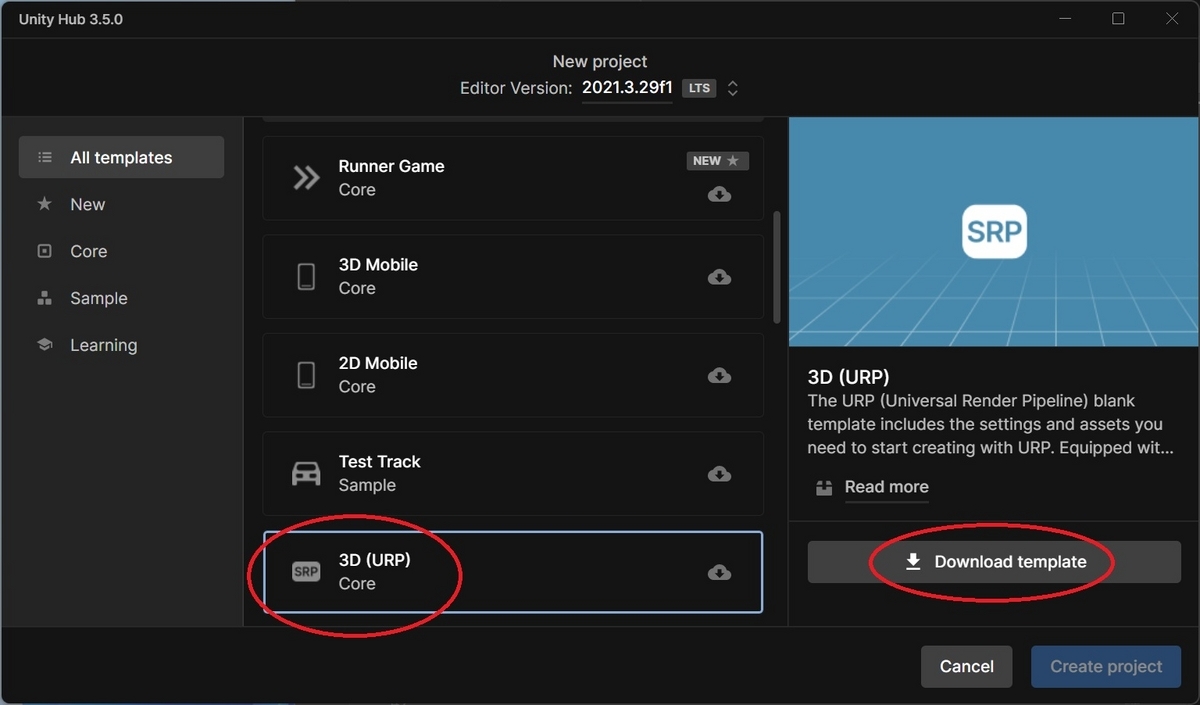Select the 3D (URP) template title

coord(375,560)
